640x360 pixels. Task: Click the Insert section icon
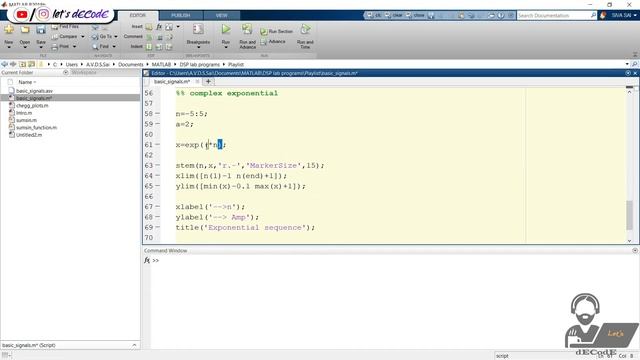click(149, 27)
